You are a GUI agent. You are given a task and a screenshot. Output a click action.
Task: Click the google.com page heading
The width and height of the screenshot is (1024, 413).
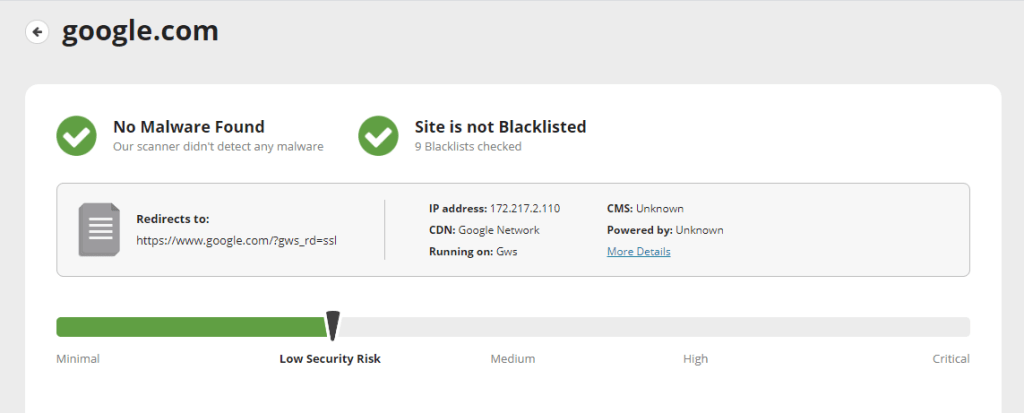[x=140, y=32]
